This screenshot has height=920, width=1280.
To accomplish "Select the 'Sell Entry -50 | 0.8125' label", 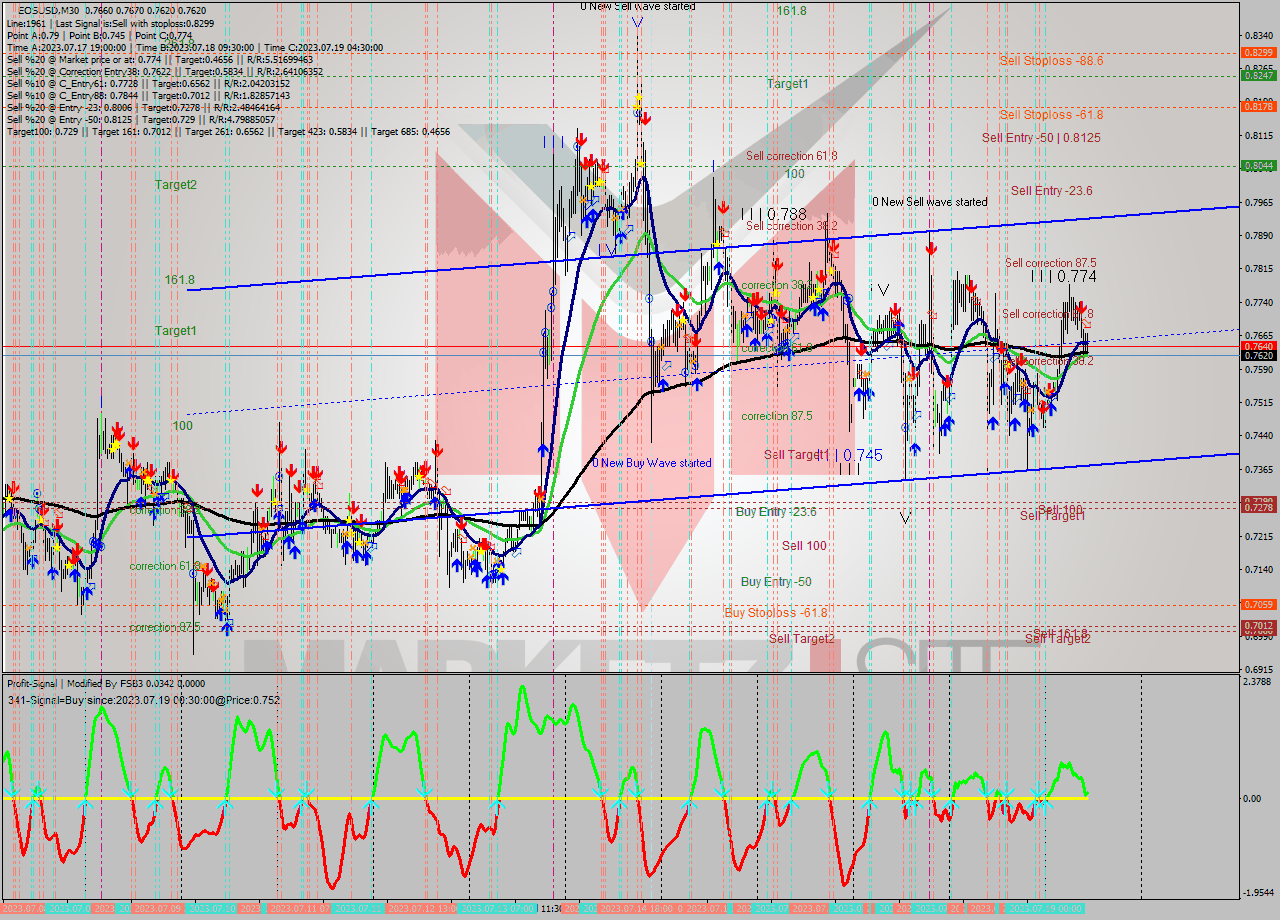I will click(x=1041, y=138).
